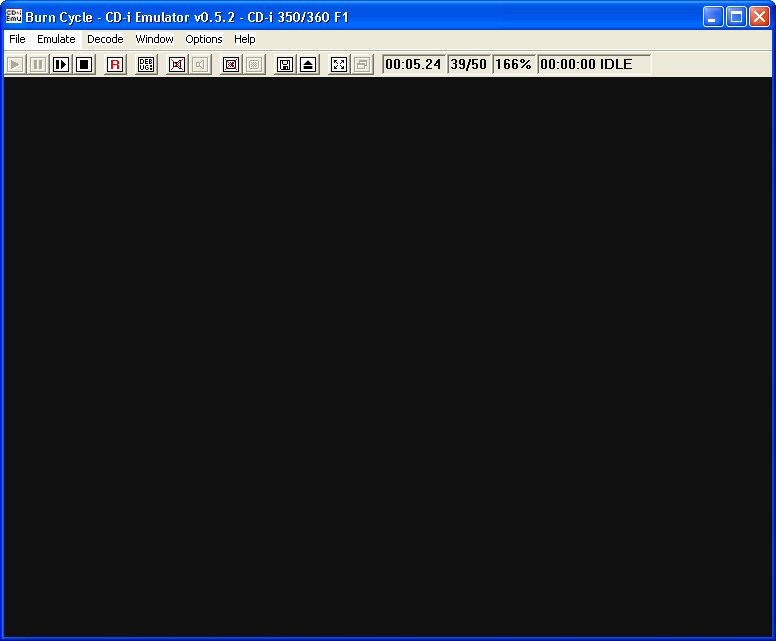
Task: Minimize the CD-i Emulator window
Action: click(713, 17)
